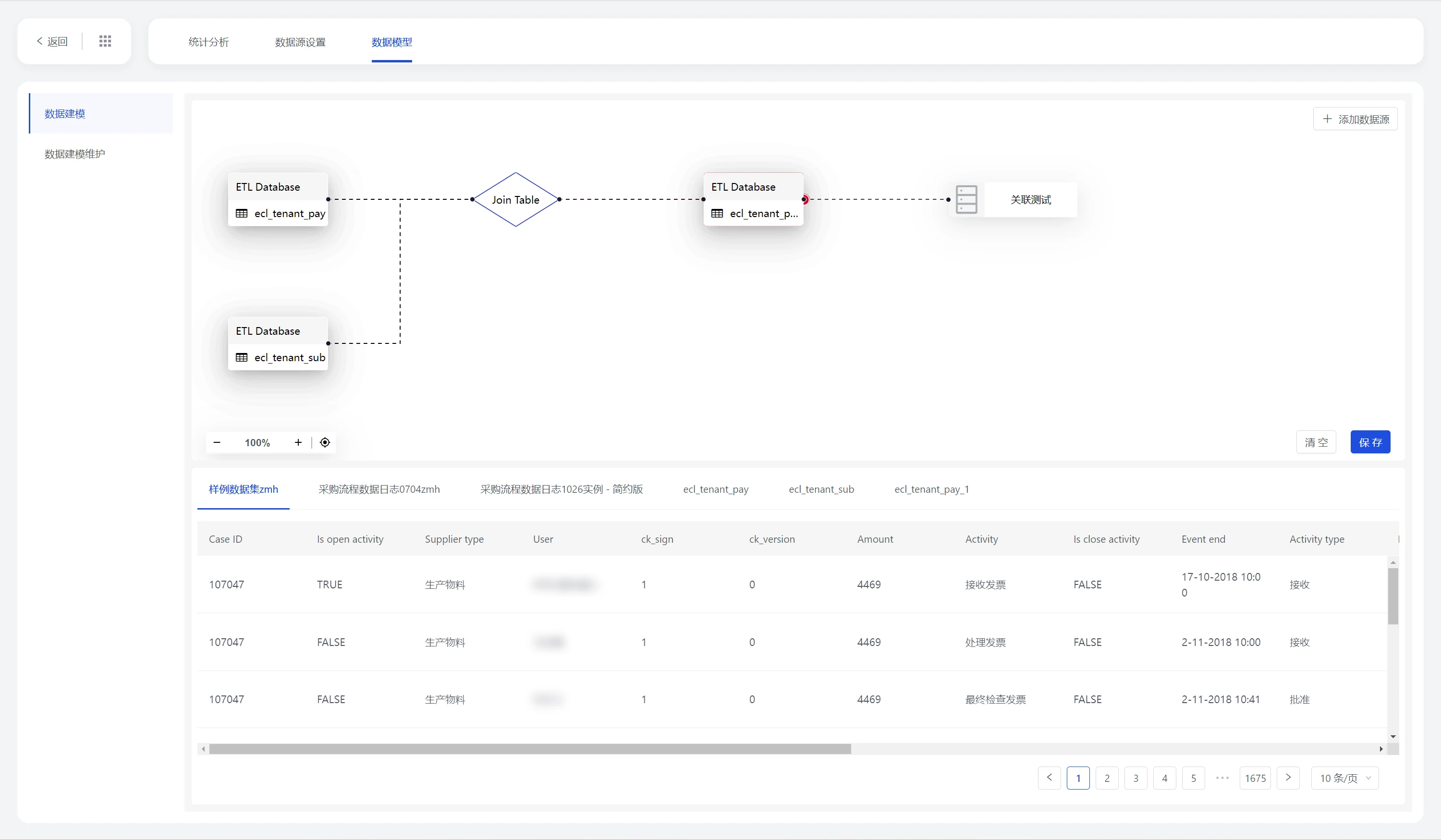
Task: Click red output port on ecl_tenant_p... node
Action: tap(805, 200)
